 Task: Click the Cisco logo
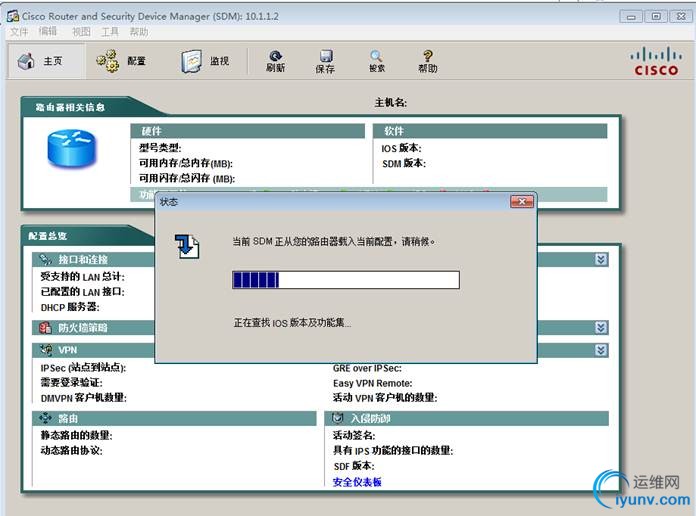point(656,62)
